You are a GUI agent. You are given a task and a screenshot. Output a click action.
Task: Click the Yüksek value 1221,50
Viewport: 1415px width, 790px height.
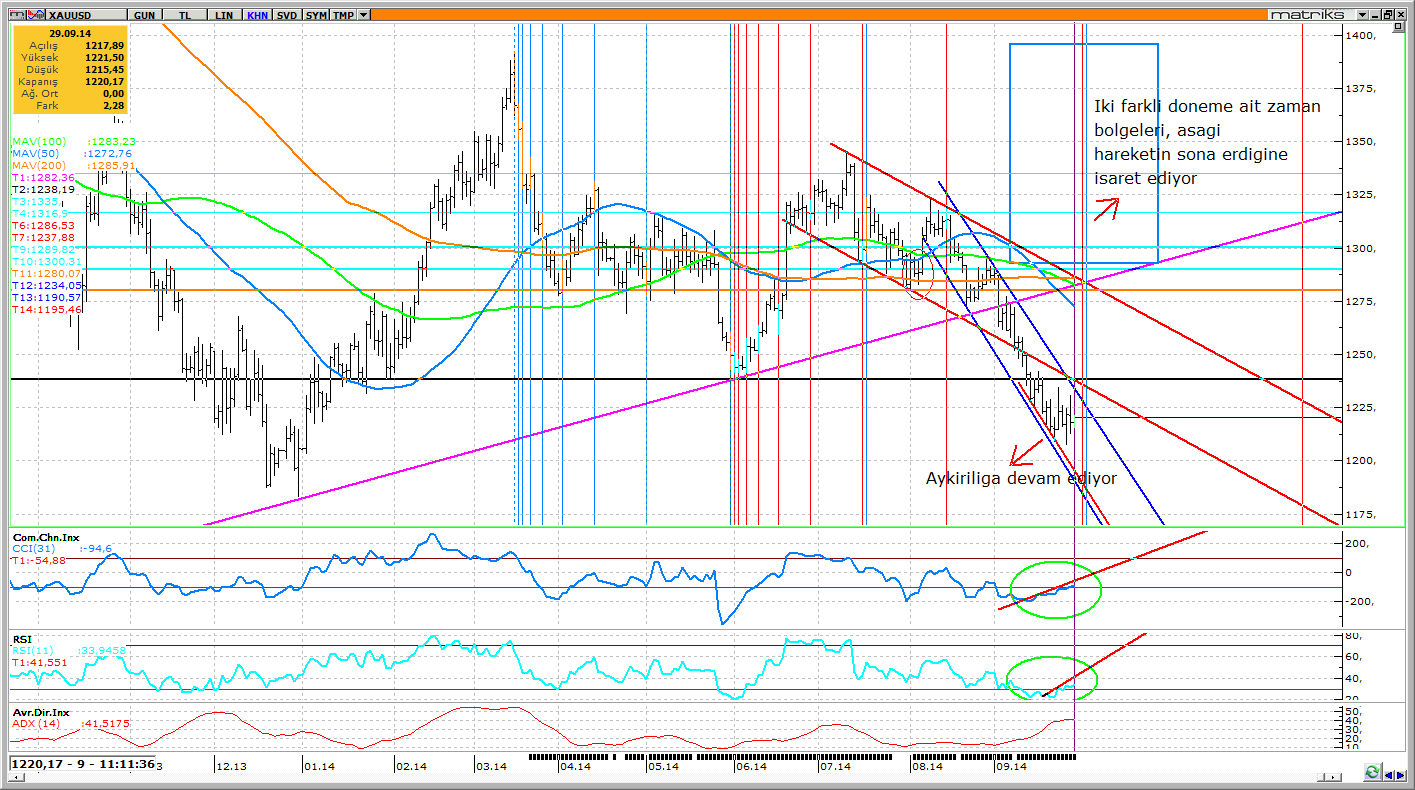[x=105, y=57]
